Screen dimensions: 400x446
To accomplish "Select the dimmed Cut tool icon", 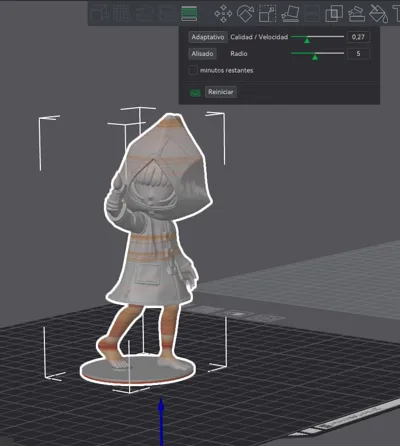I will 312,13.
